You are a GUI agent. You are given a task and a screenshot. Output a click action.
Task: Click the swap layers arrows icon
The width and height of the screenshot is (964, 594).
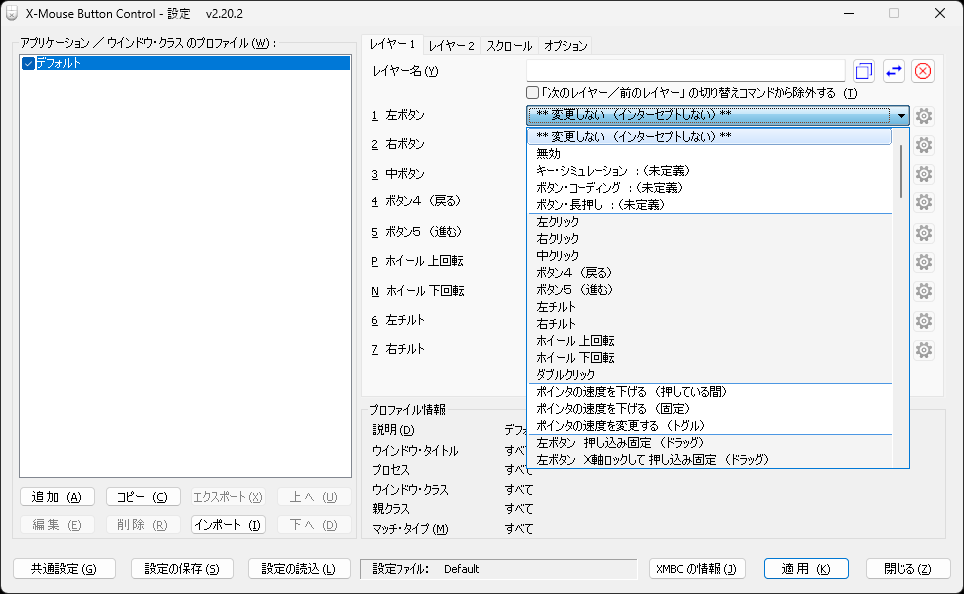[892, 70]
